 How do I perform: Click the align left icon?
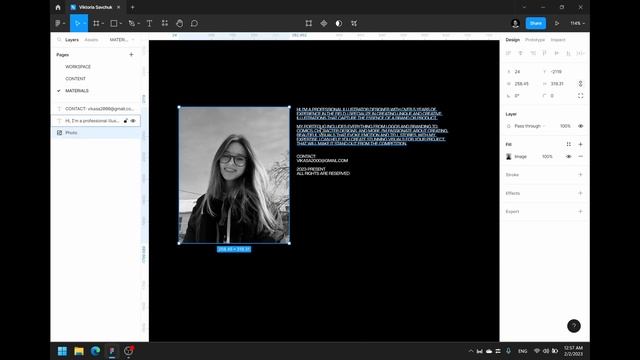(508, 53)
